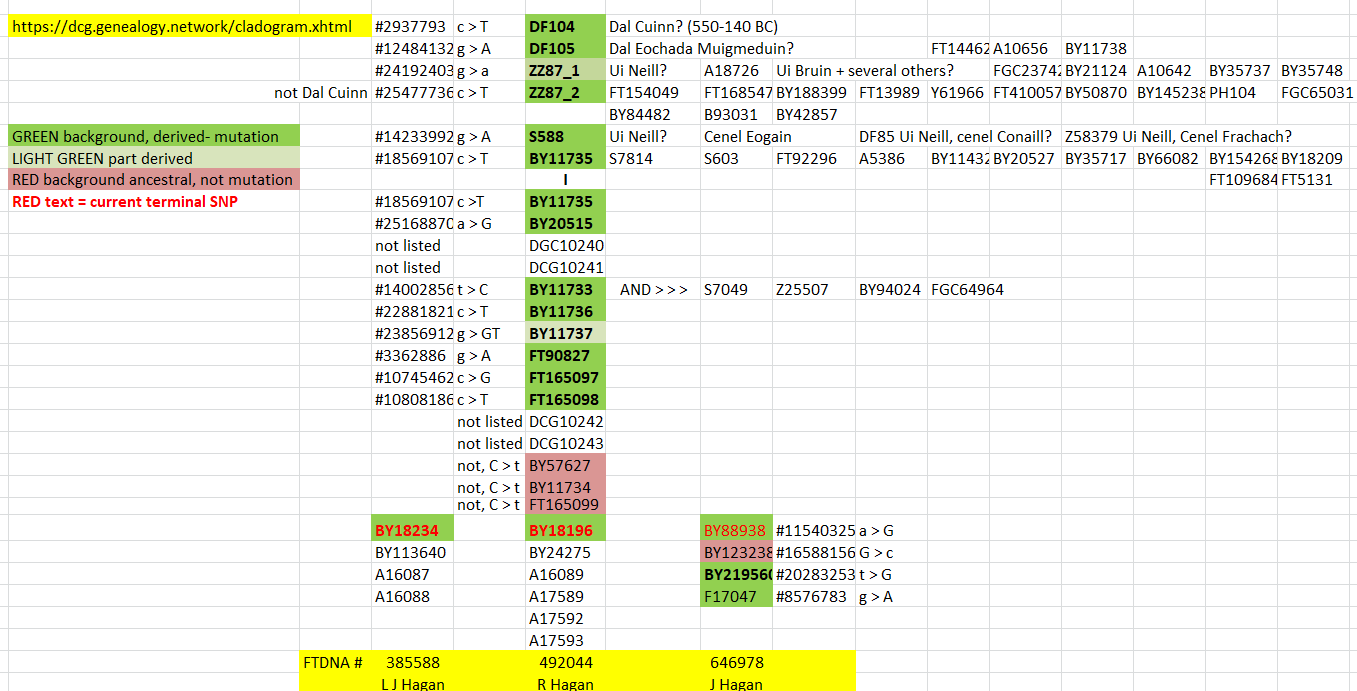Select the J Hagan name cell

(x=736, y=684)
